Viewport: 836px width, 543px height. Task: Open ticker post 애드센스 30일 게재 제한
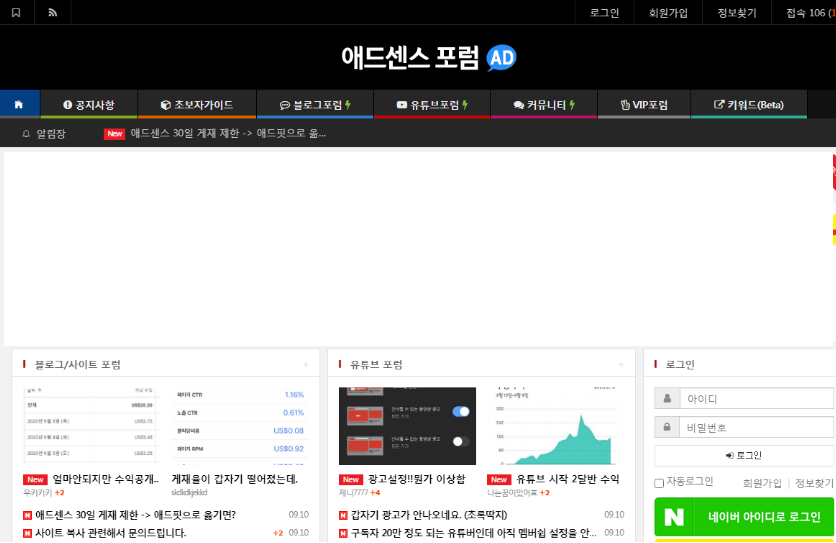pos(228,133)
